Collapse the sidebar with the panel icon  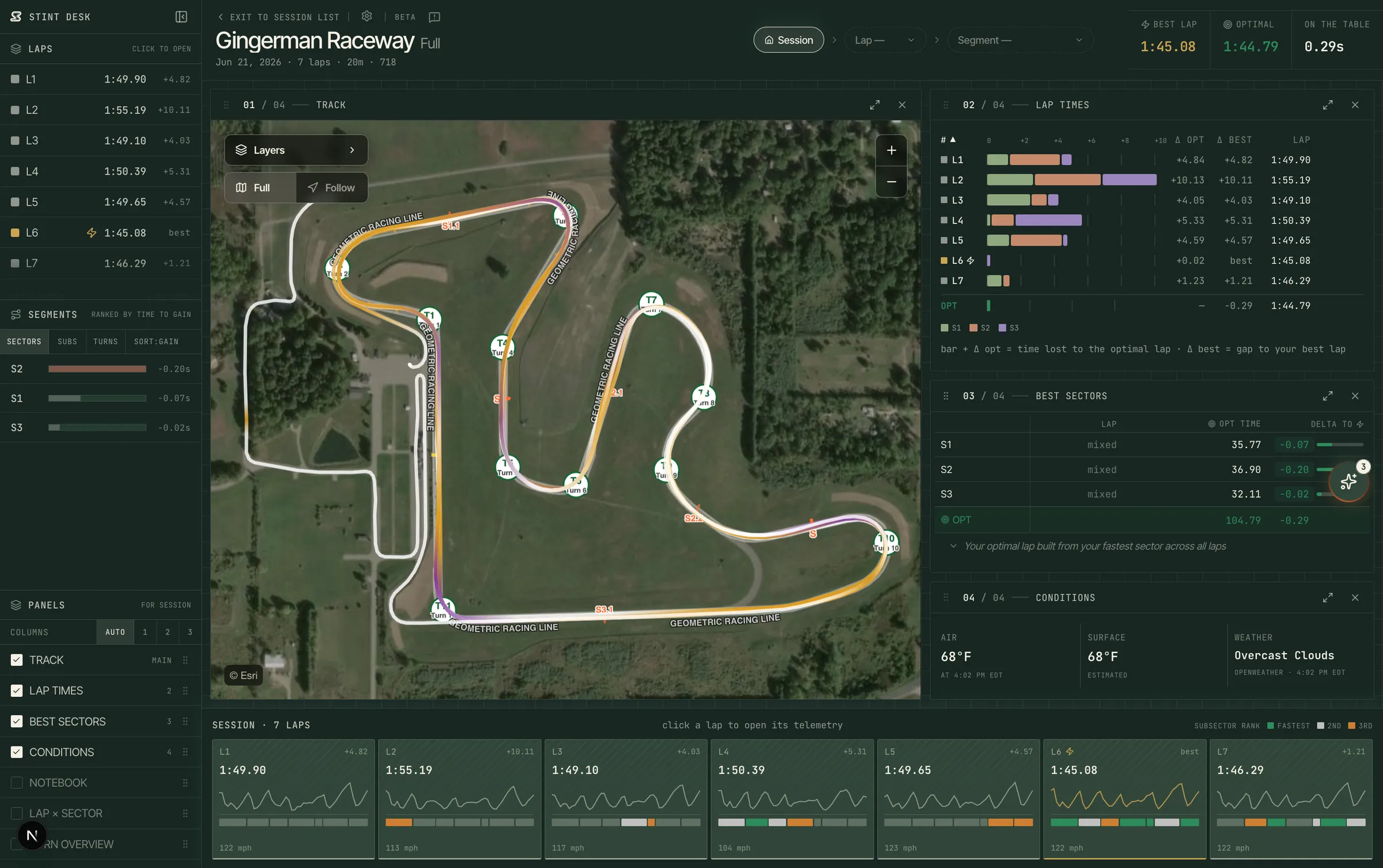pos(182,17)
